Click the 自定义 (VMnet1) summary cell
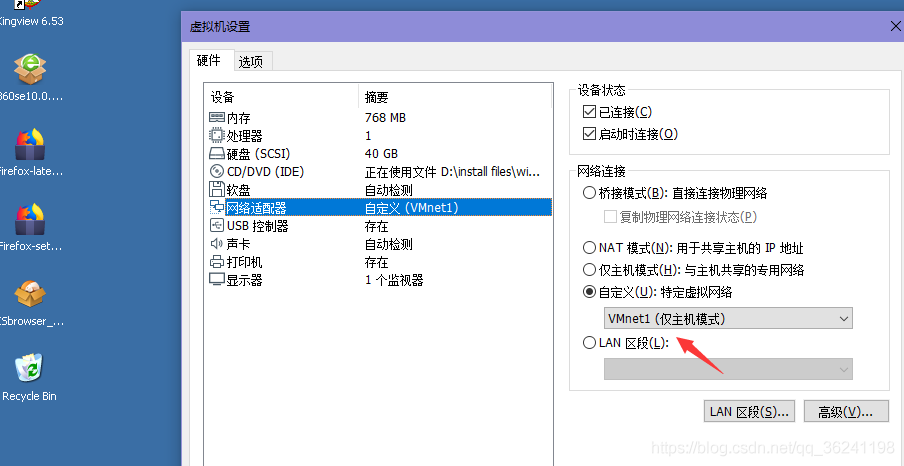Viewport: 904px width, 466px height. [x=412, y=208]
